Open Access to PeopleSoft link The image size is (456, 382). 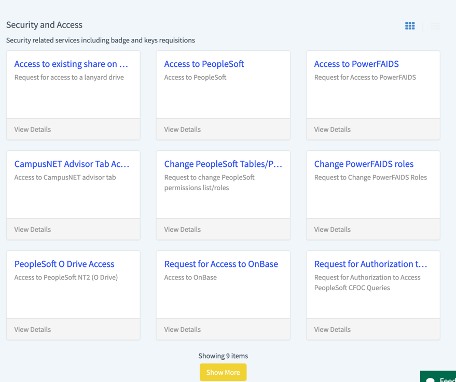click(204, 64)
